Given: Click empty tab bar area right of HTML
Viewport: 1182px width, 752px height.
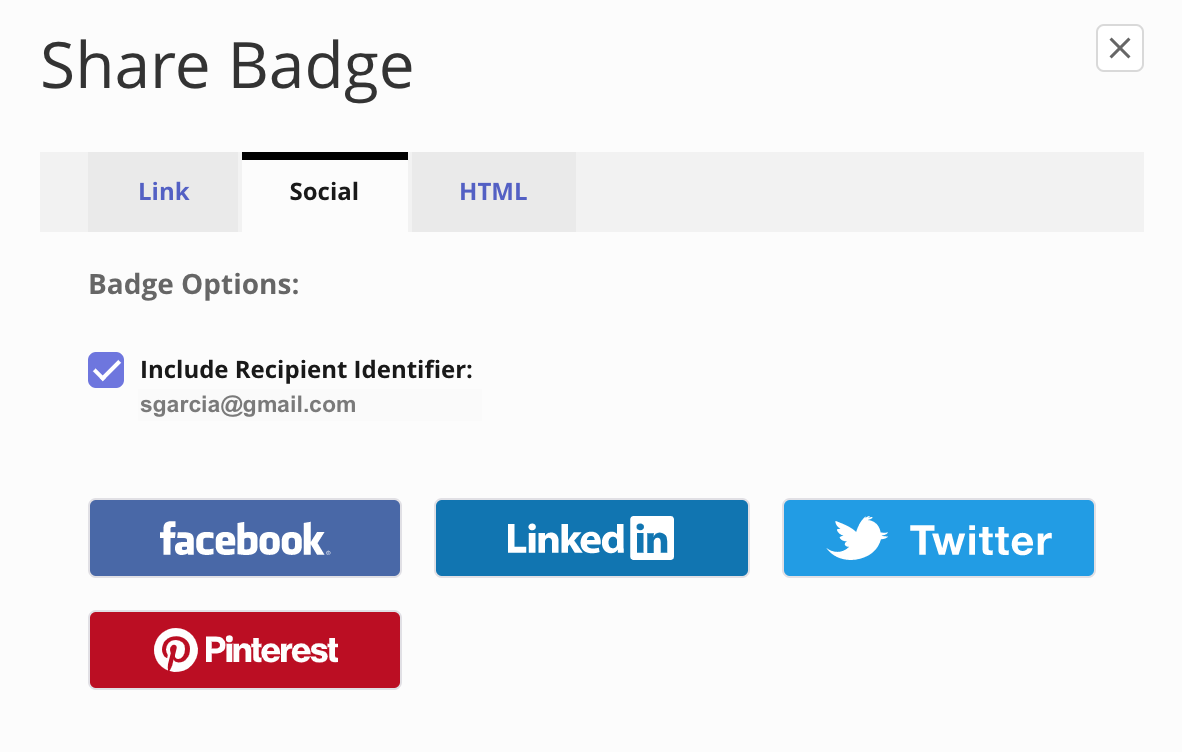Looking at the screenshot, I should coord(858,192).
